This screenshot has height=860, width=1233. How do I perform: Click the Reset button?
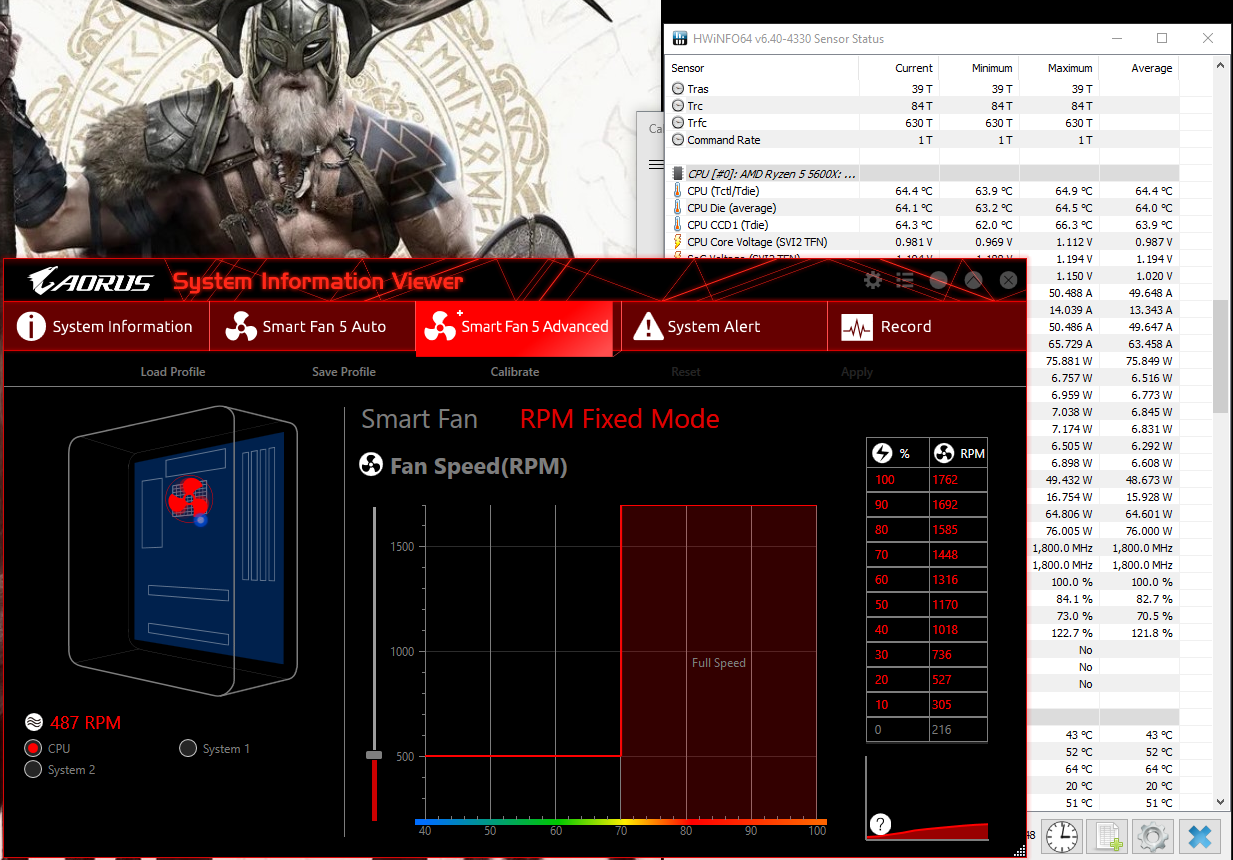point(686,372)
